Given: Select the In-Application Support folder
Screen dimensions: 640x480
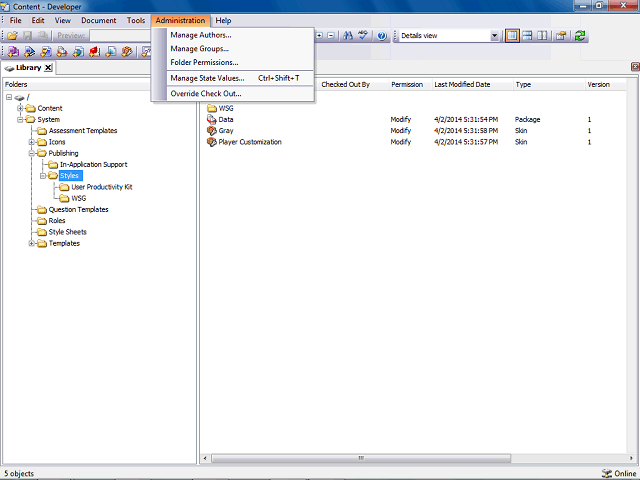Looking at the screenshot, I should [x=93, y=164].
